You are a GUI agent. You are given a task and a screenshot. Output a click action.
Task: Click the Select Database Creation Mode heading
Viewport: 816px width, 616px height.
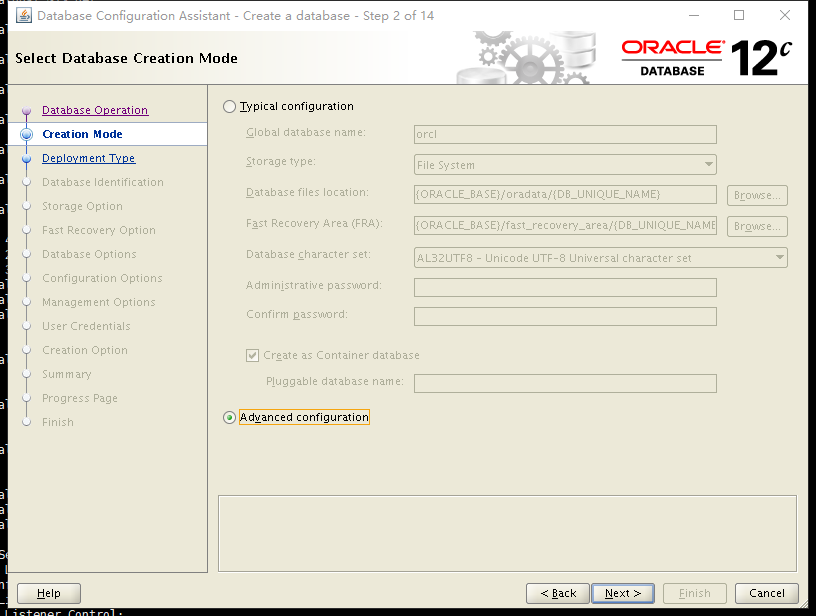(126, 58)
